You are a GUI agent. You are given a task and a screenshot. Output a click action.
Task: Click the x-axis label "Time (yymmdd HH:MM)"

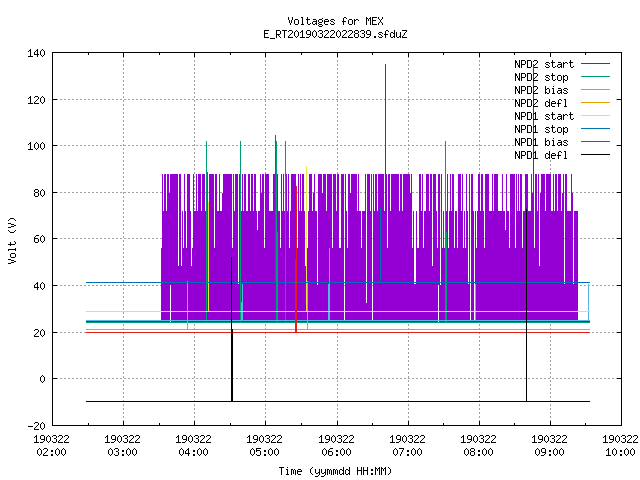[335, 471]
